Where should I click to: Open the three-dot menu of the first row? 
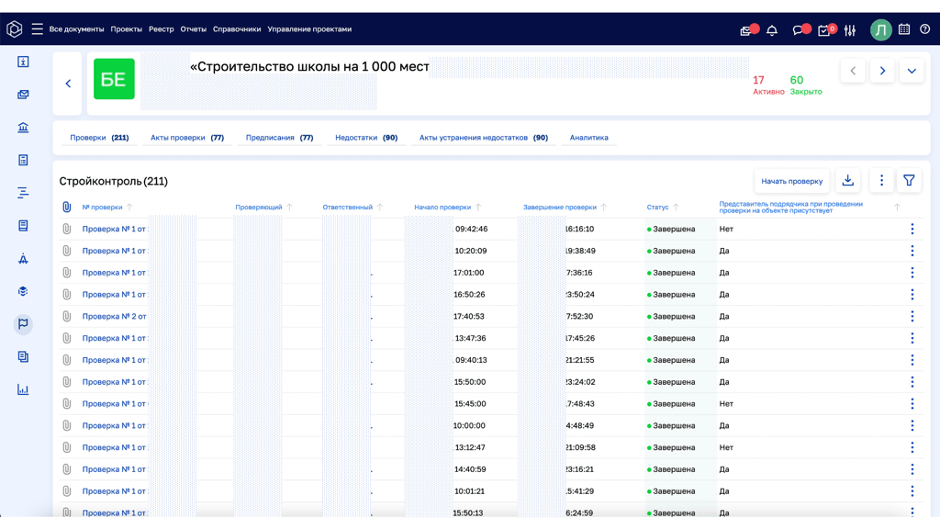(911, 229)
